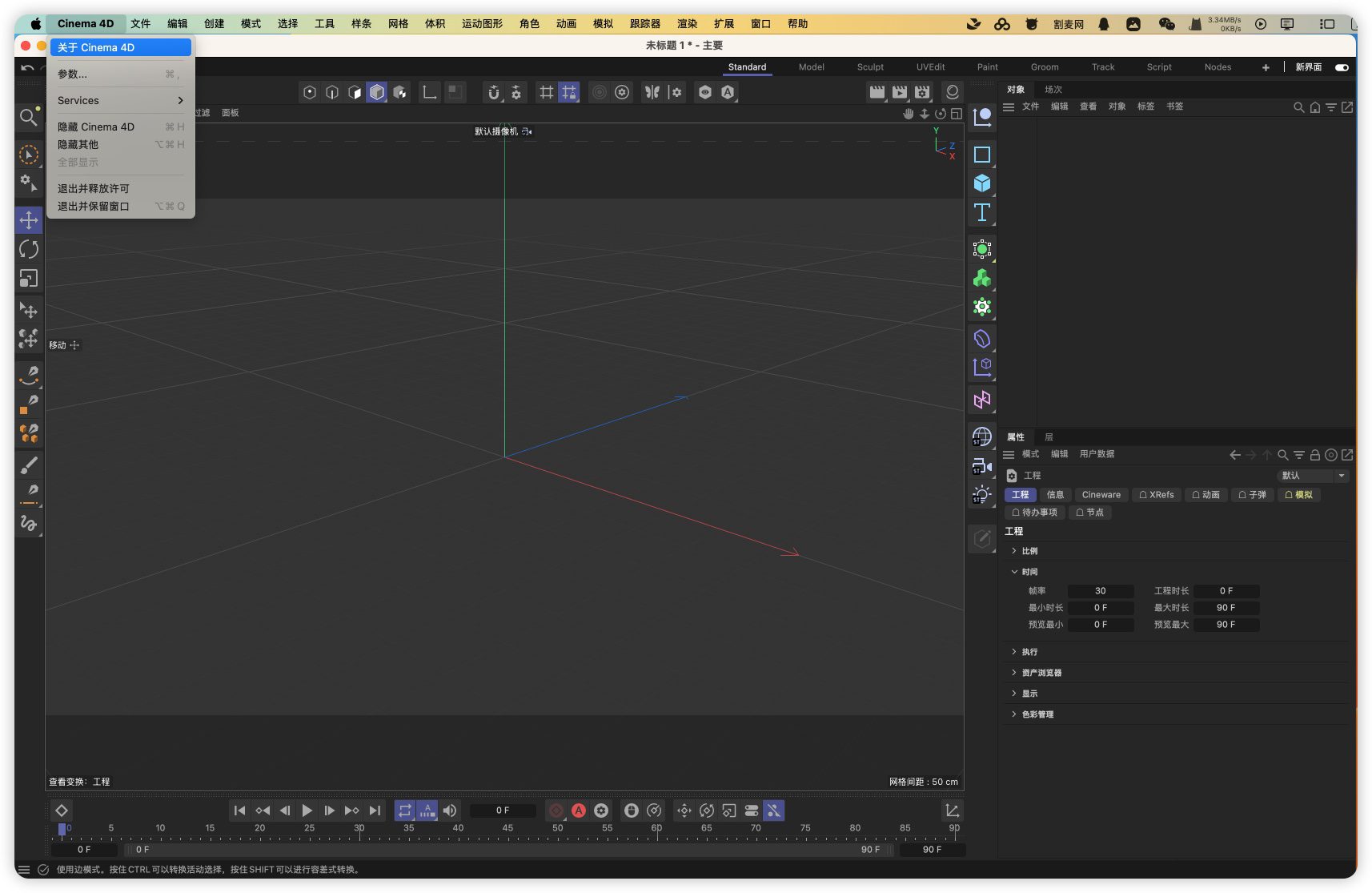This screenshot has height=893, width=1372.
Task: Select the Cineware attribute tab
Action: (1101, 495)
